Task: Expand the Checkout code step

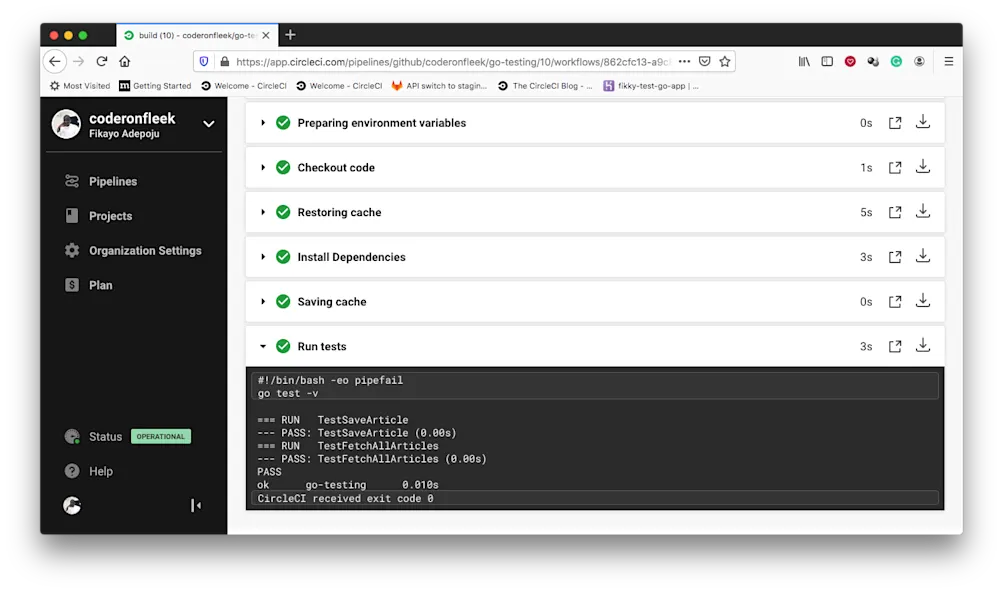Action: click(x=263, y=168)
